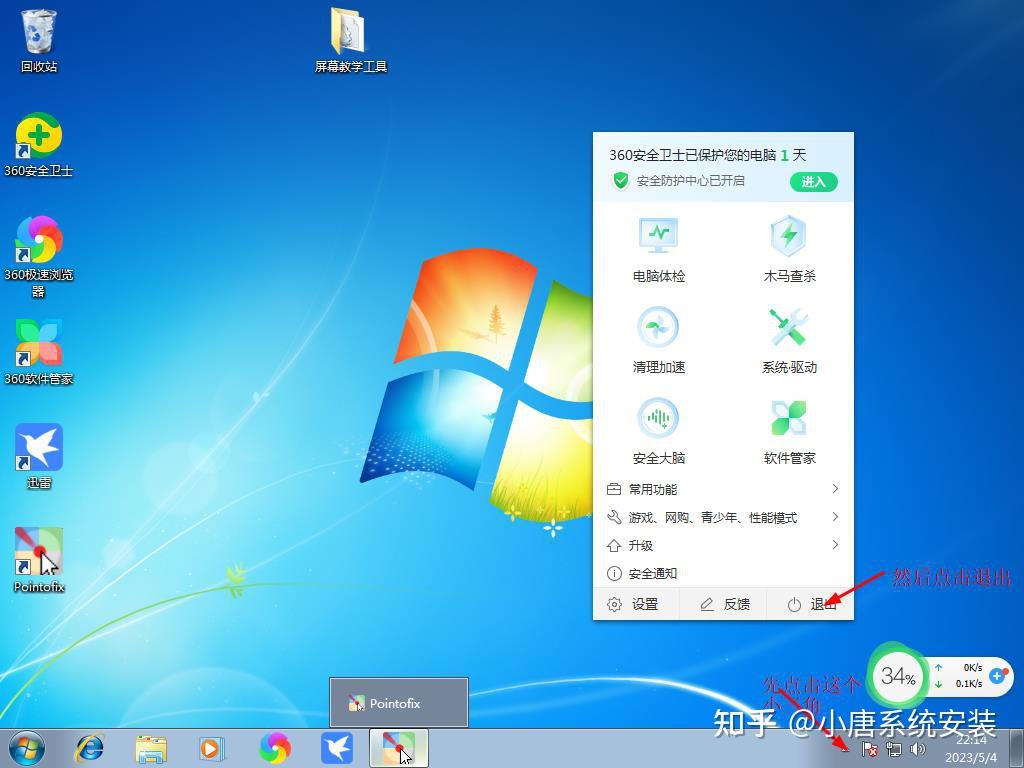Click the Pointofix taskbar button
Image resolution: width=1024 pixels, height=768 pixels.
pos(398,748)
